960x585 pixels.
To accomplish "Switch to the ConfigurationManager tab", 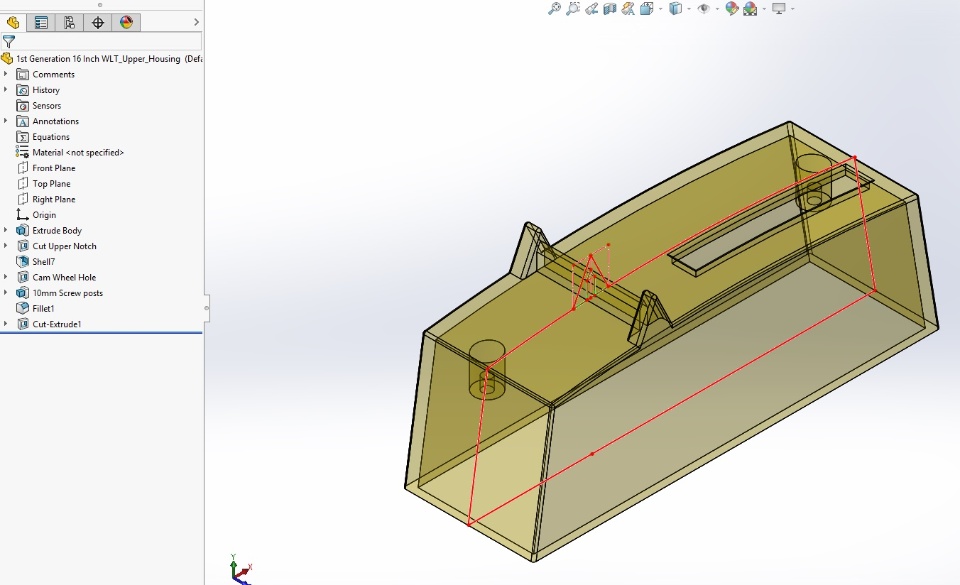I will pos(69,23).
